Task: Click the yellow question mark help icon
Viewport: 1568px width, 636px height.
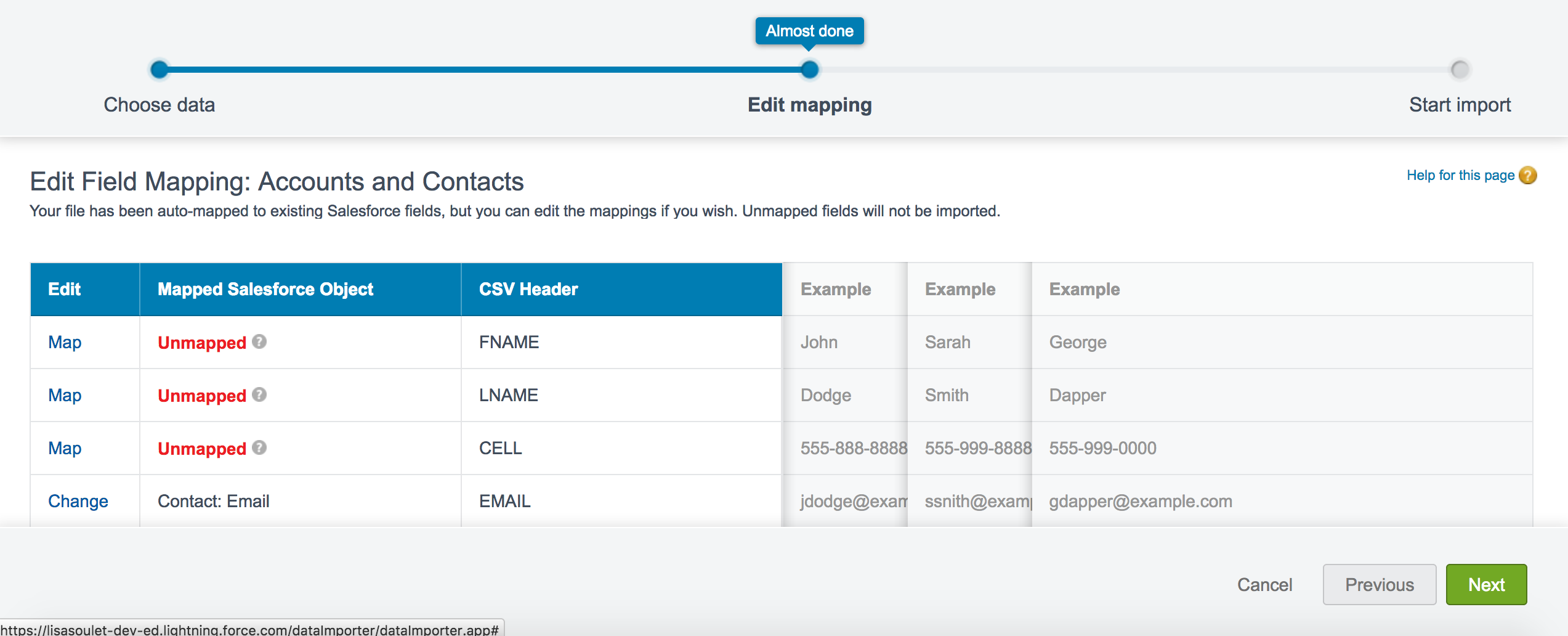Action: click(x=1527, y=176)
